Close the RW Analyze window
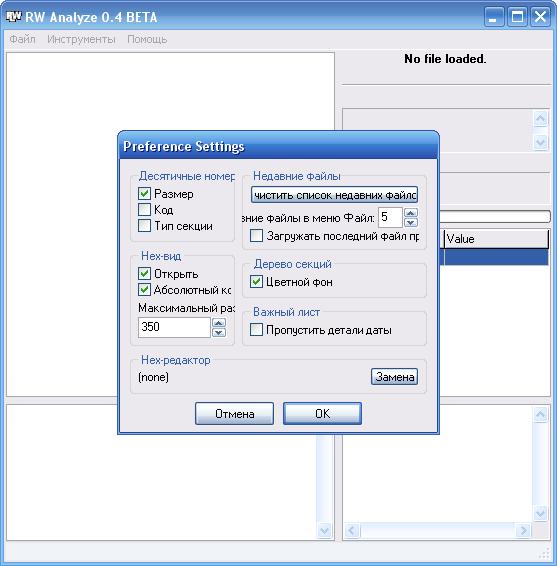The height and width of the screenshot is (566, 557). coord(540,17)
